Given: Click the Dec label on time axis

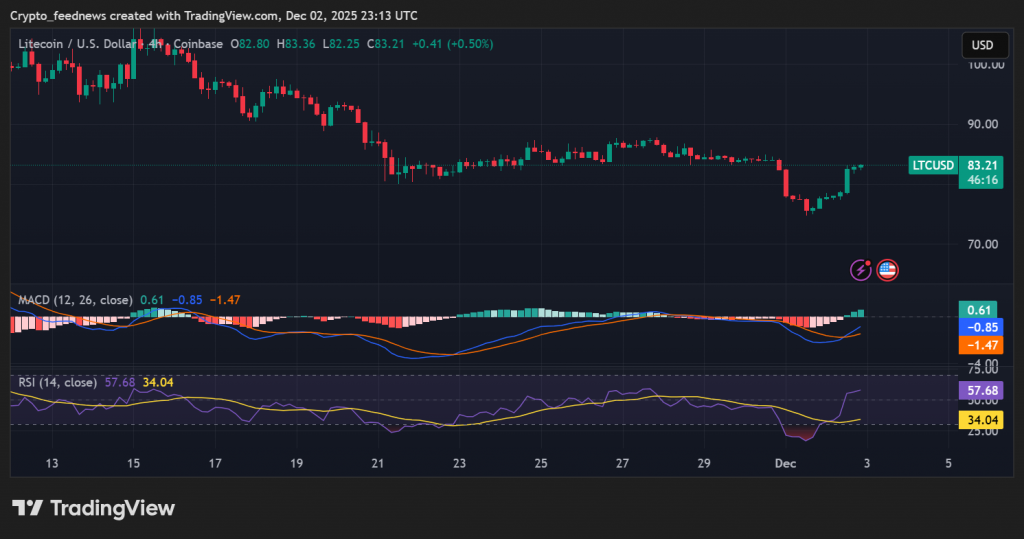Looking at the screenshot, I should tap(785, 463).
